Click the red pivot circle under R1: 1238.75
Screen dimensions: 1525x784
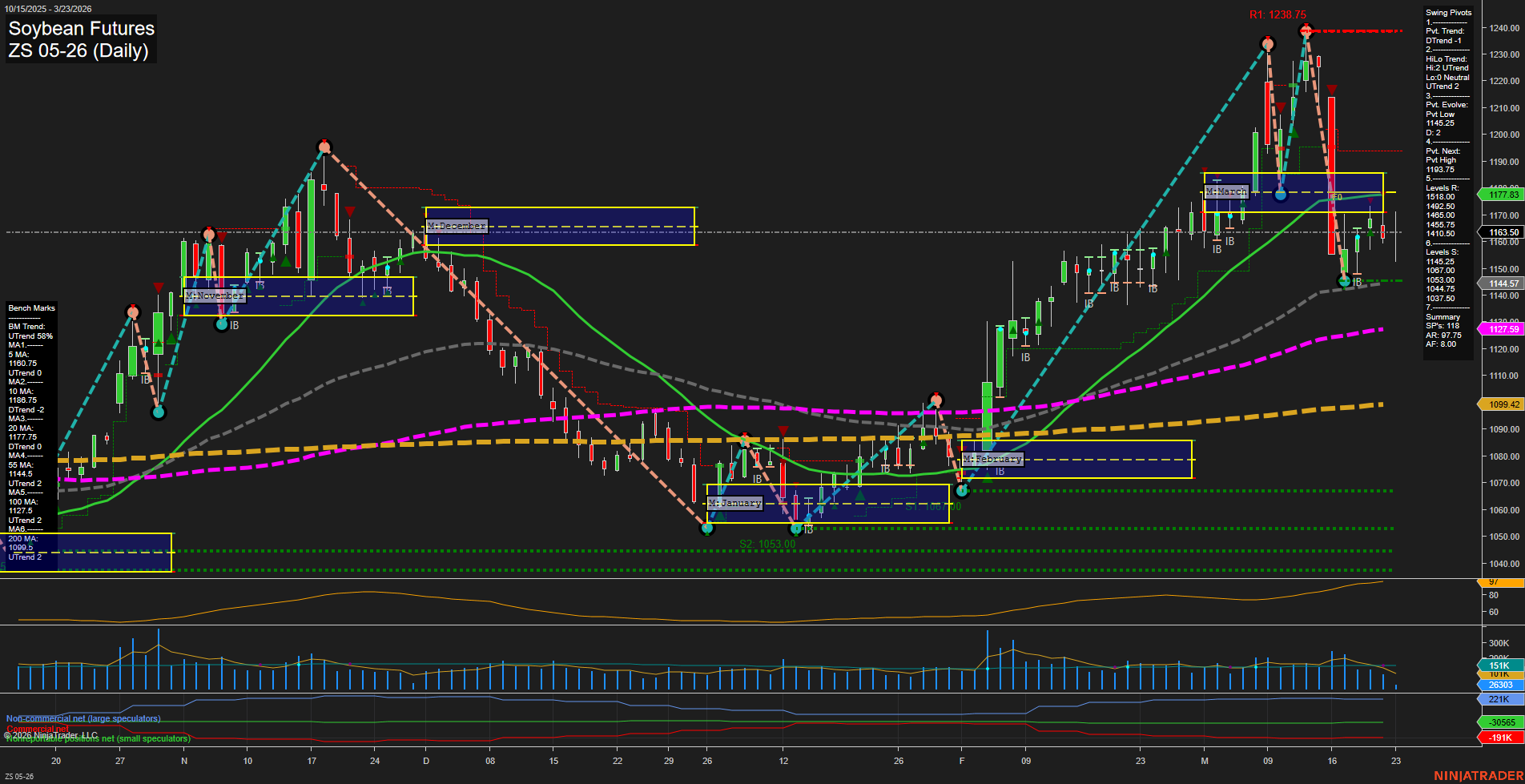1306,32
